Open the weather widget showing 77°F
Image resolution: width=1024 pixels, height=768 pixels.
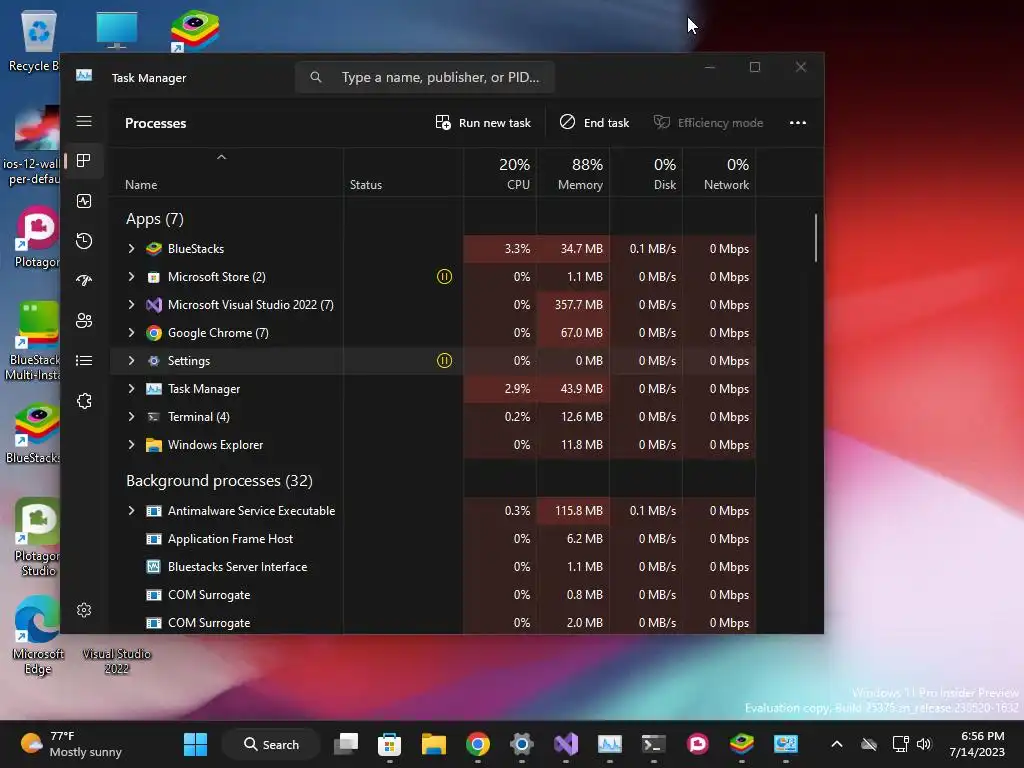(x=71, y=744)
